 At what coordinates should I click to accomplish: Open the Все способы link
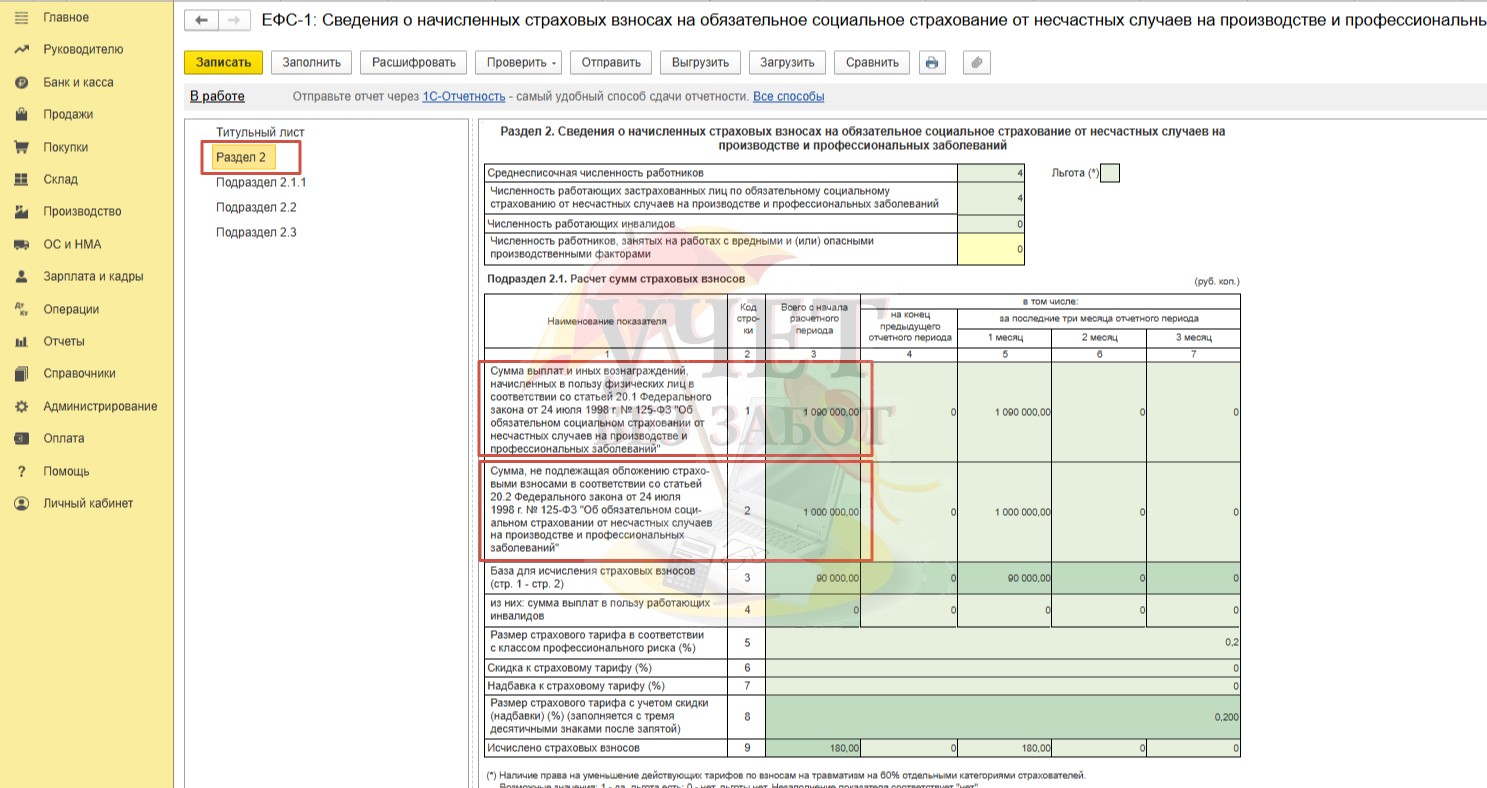tap(789, 97)
